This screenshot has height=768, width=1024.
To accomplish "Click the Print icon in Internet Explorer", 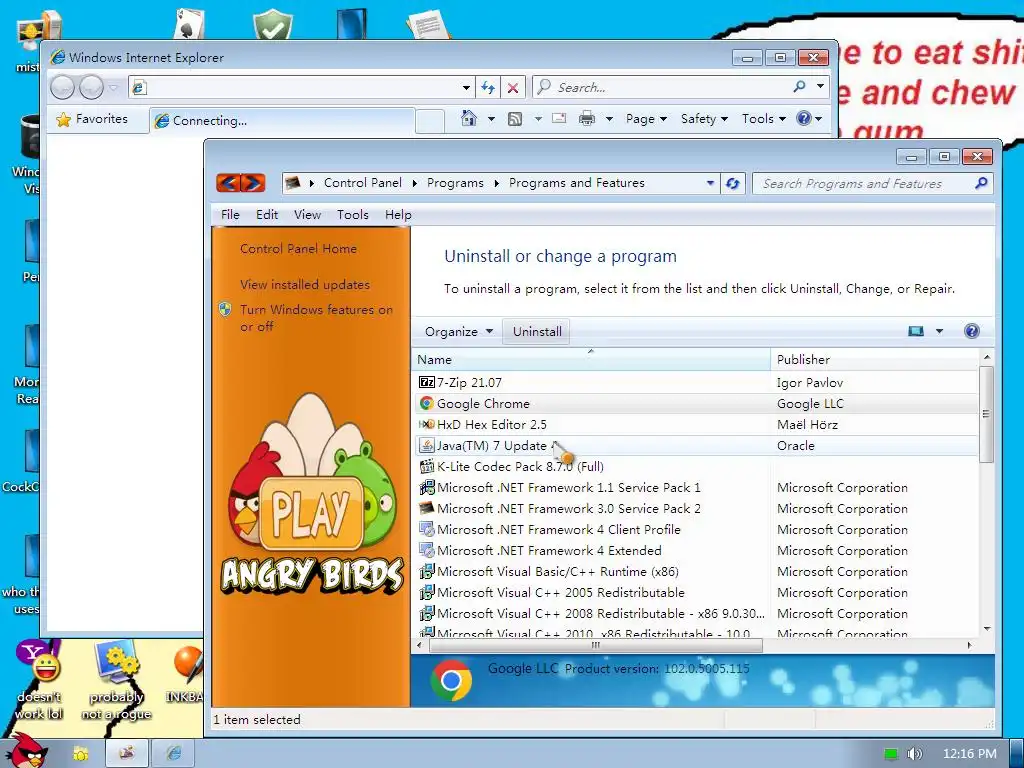I will [x=587, y=119].
